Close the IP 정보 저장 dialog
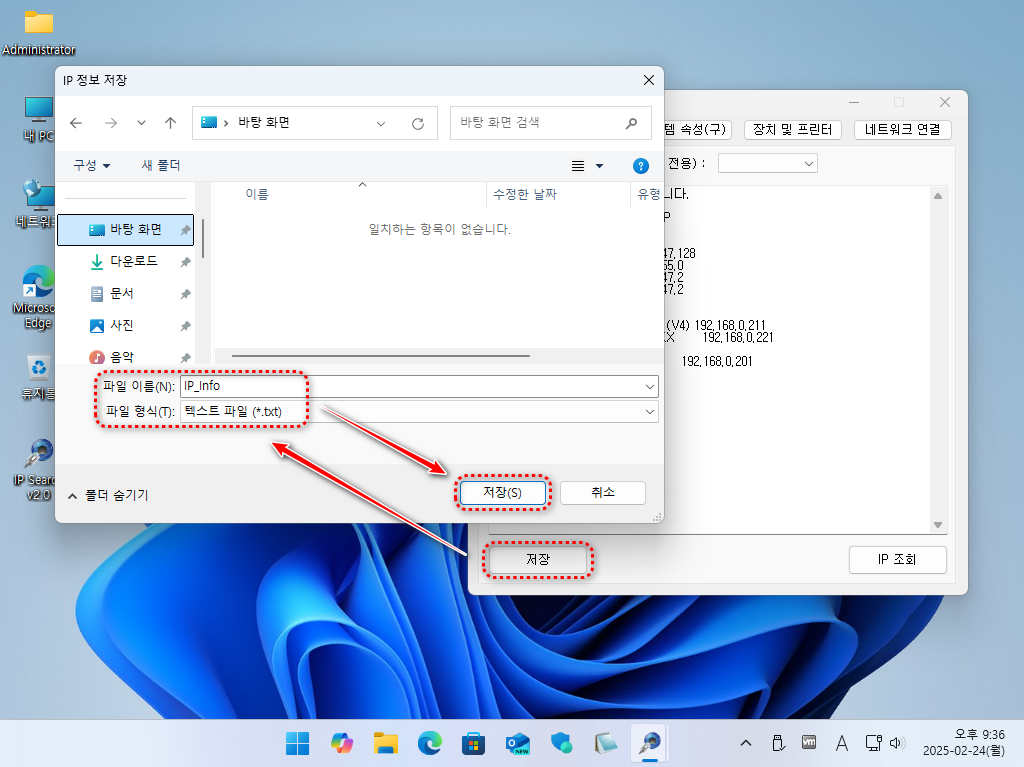The width and height of the screenshot is (1024, 767). (x=648, y=80)
